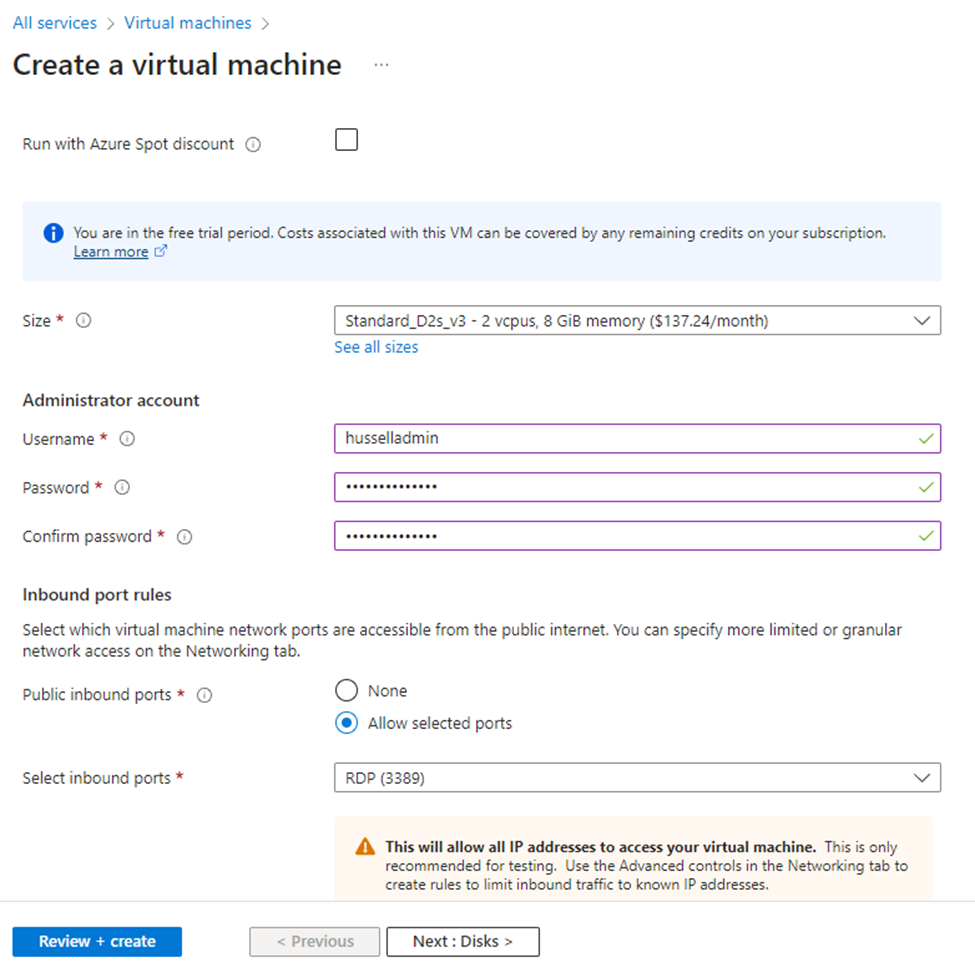This screenshot has width=975, height=978.
Task: Click Review + create
Action: coord(97,941)
